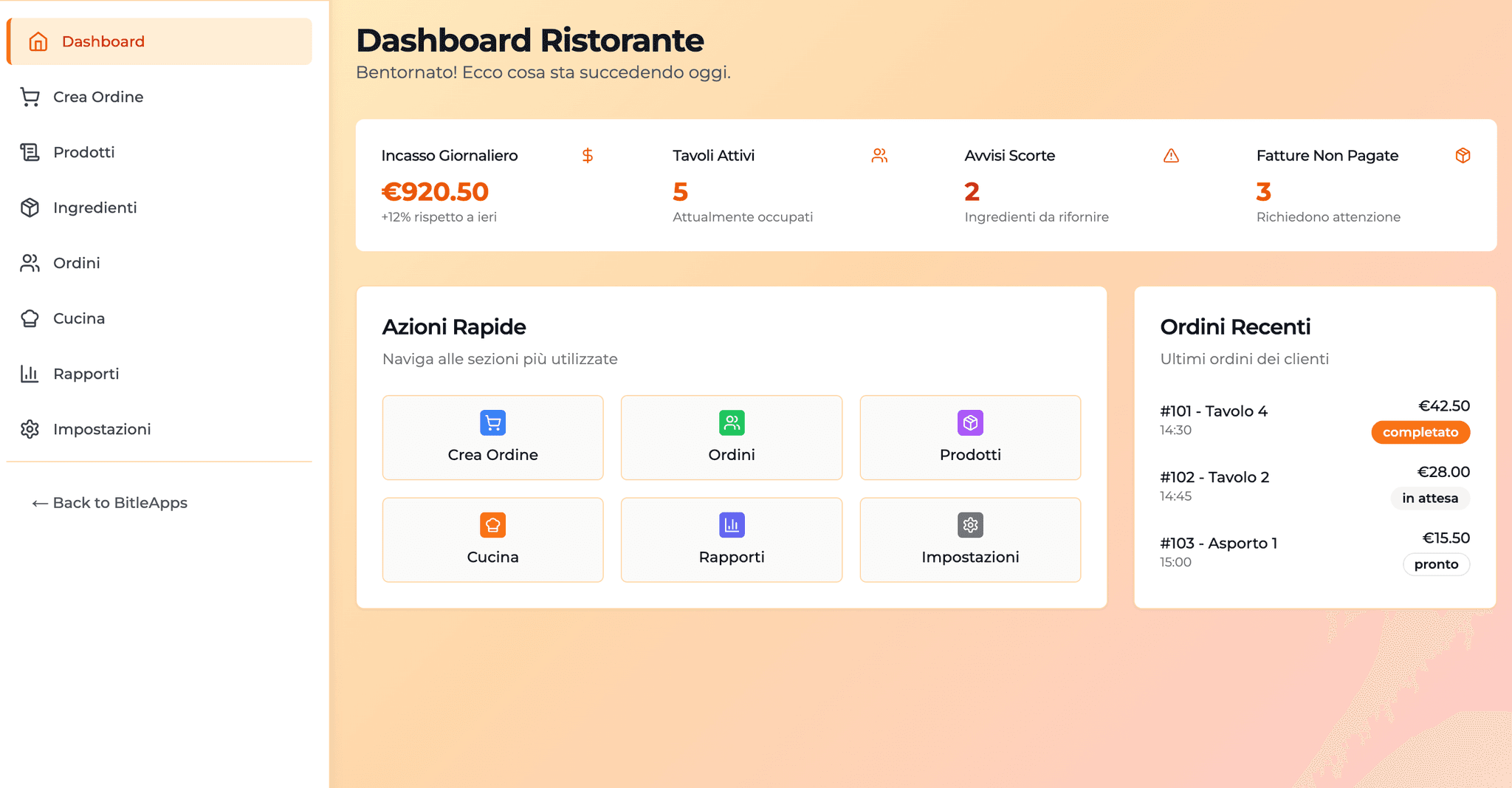
Task: Follow the Back to BitleApps link
Action: (x=109, y=503)
